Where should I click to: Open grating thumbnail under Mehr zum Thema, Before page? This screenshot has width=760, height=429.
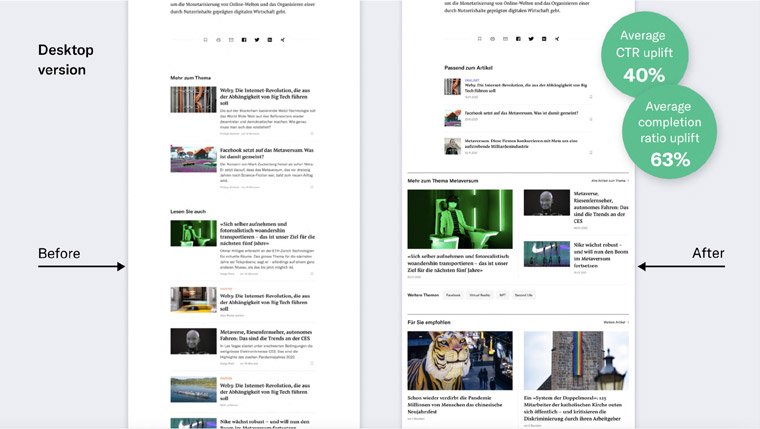(193, 99)
